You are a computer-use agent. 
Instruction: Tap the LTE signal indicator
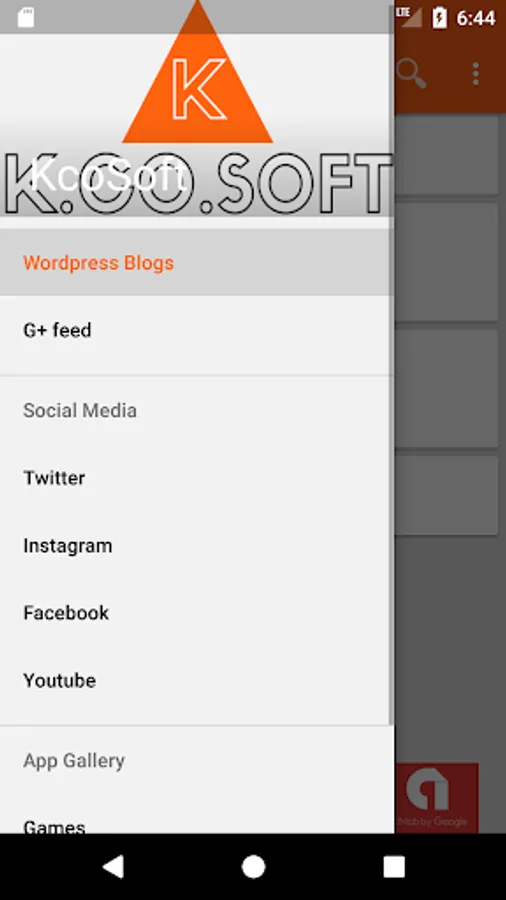click(x=410, y=17)
